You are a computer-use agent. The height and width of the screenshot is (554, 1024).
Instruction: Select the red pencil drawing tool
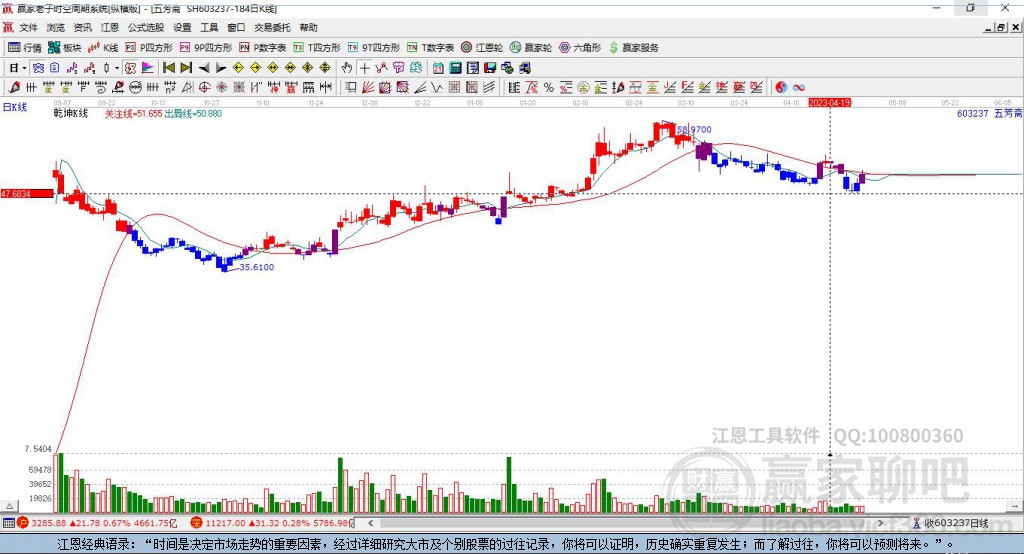[x=14, y=88]
